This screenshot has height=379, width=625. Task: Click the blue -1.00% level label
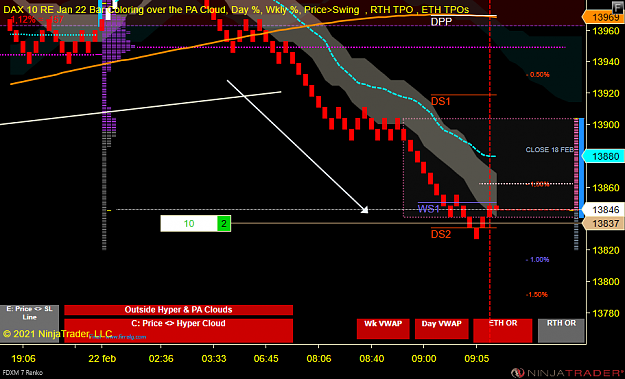pyautogui.click(x=538, y=259)
